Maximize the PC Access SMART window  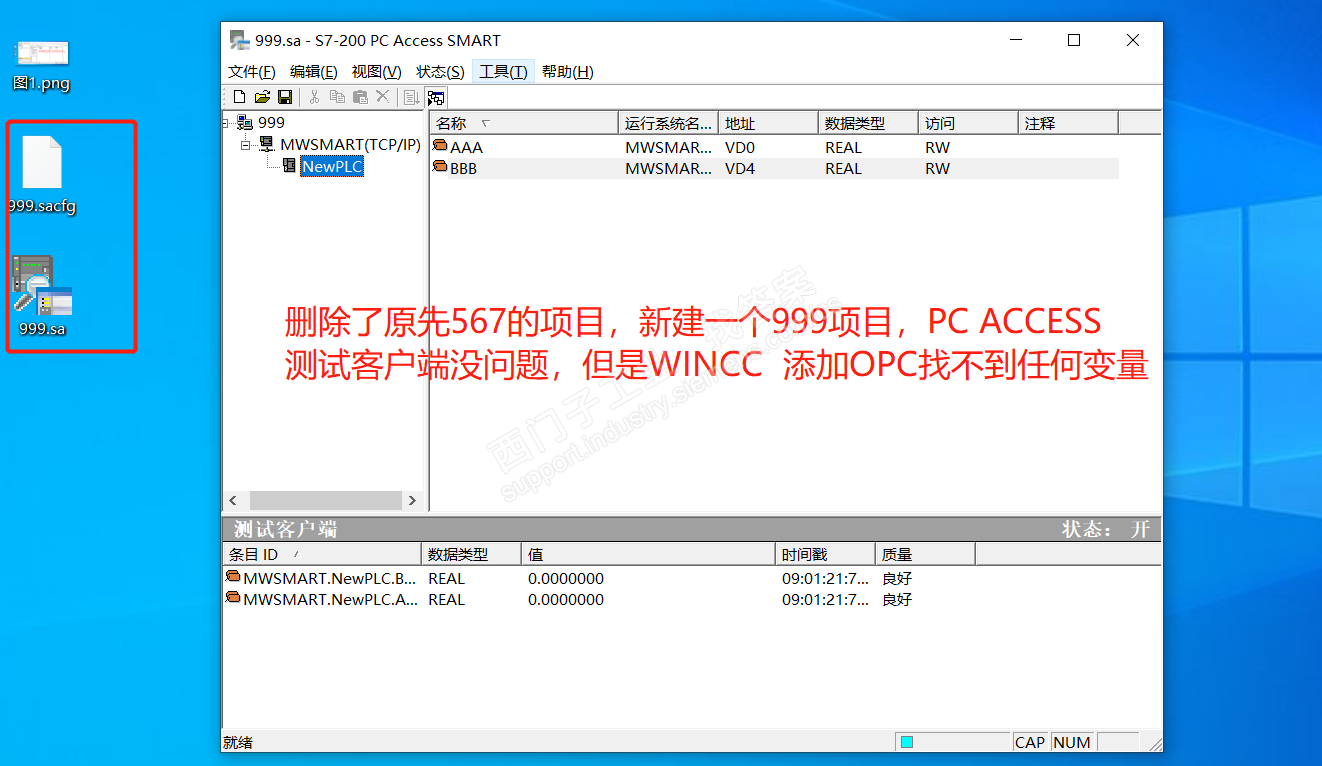click(1074, 41)
